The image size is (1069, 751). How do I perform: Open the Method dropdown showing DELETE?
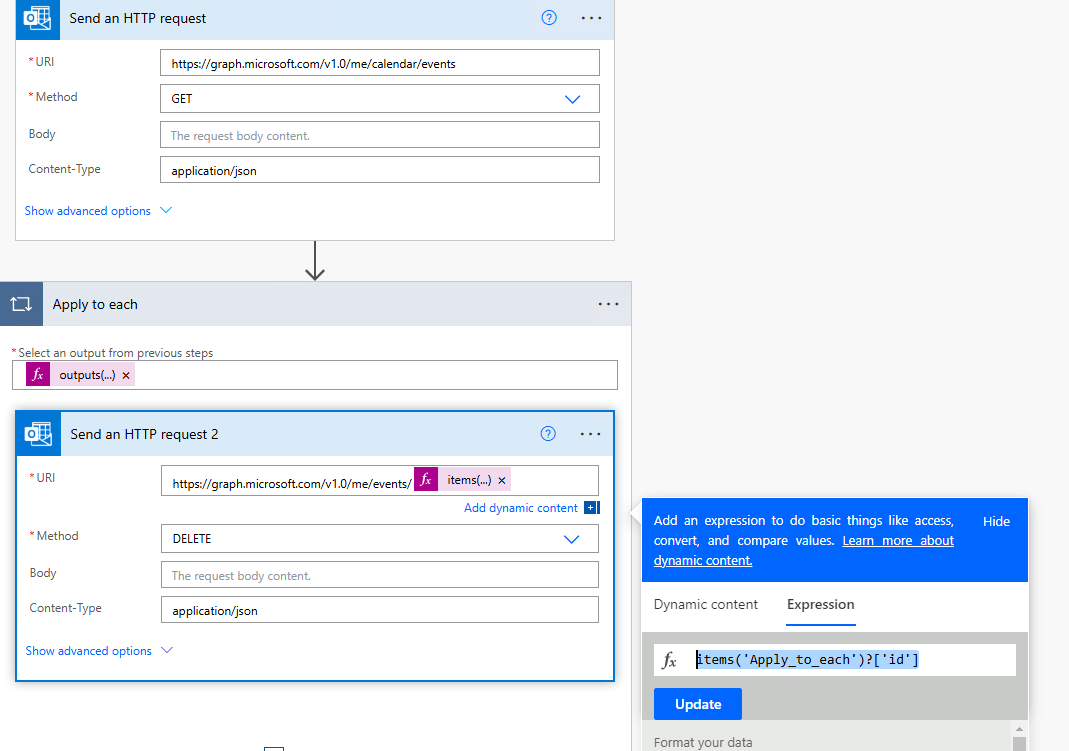click(x=572, y=538)
